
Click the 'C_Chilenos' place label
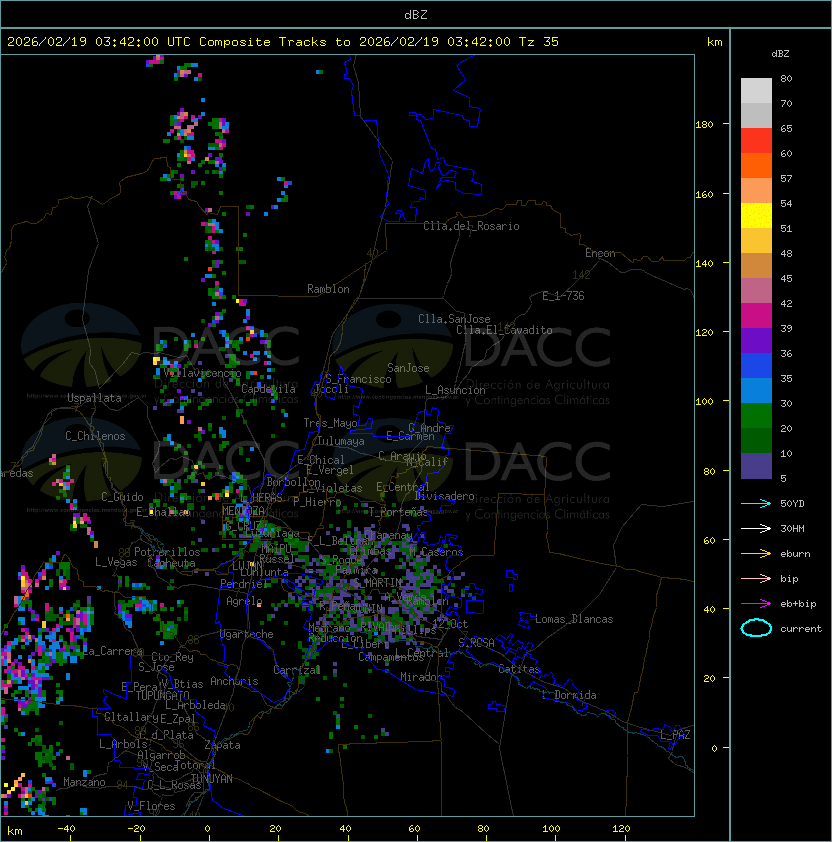tap(95, 436)
